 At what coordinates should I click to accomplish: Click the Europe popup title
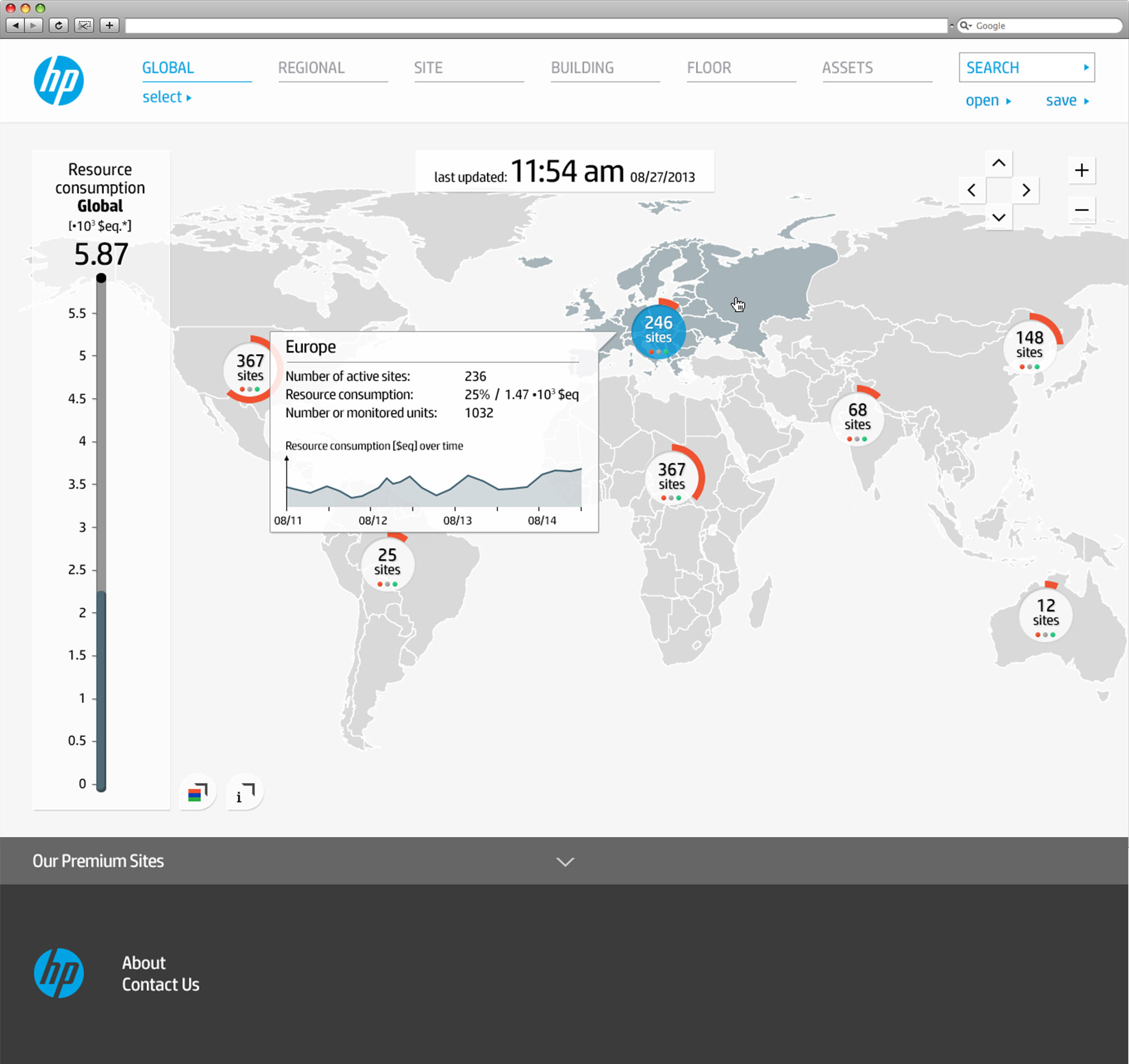pos(310,347)
